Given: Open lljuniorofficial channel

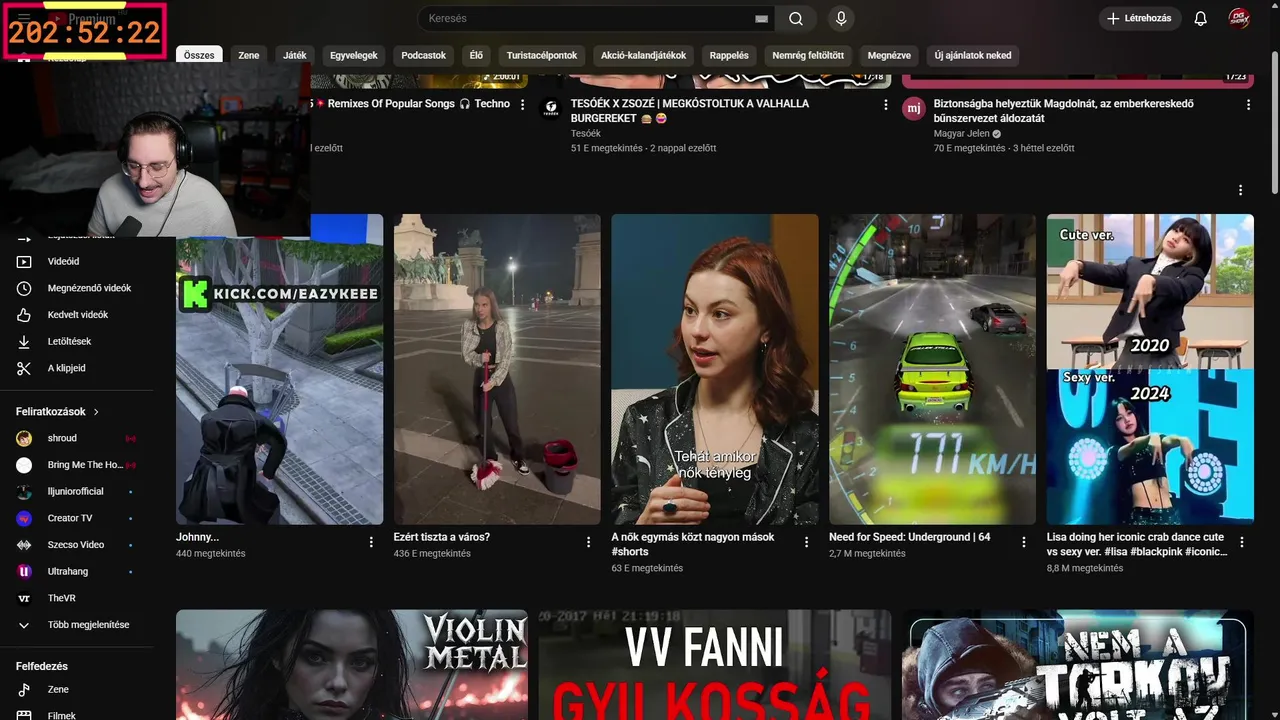Looking at the screenshot, I should (77, 491).
